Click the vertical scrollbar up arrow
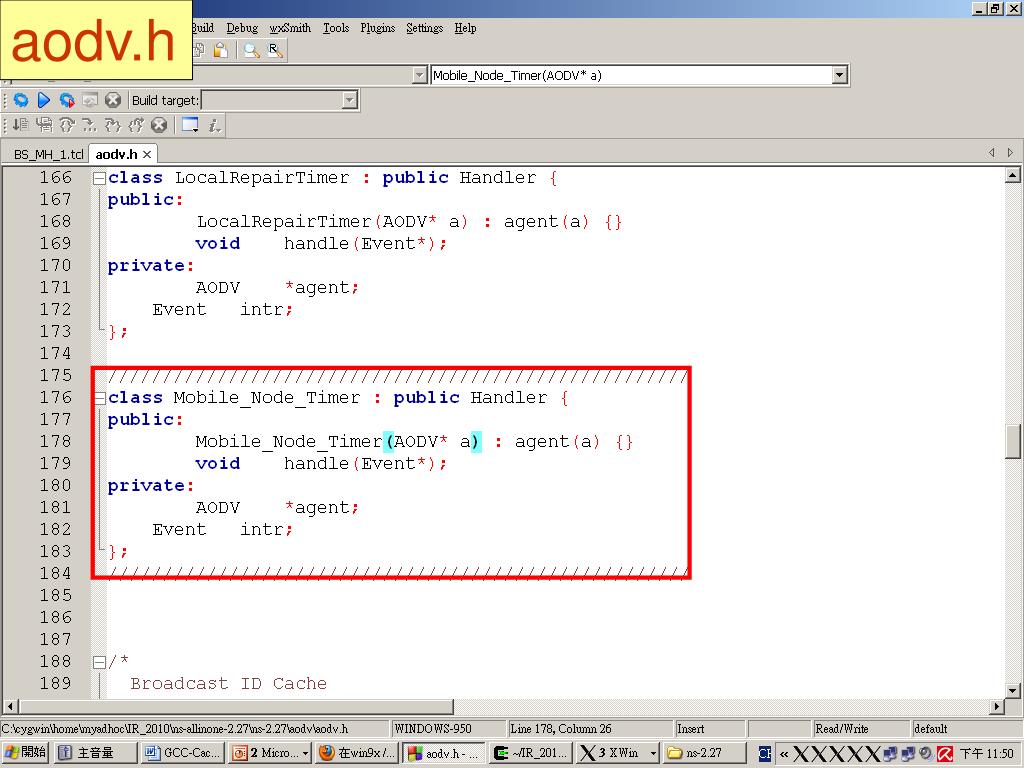 point(1012,174)
